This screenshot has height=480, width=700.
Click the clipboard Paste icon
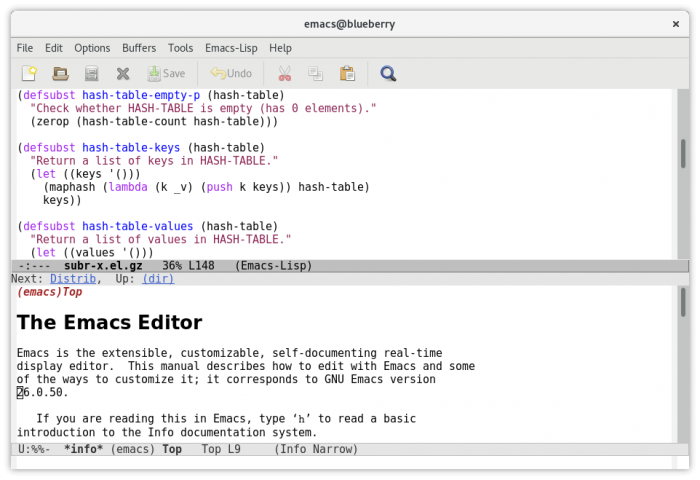pyautogui.click(x=347, y=73)
